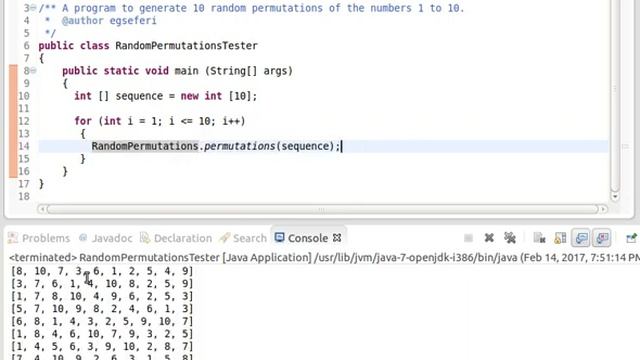The height and width of the screenshot is (360, 640).
Task: Click the closing brace on line 17
Action: pos(41,184)
